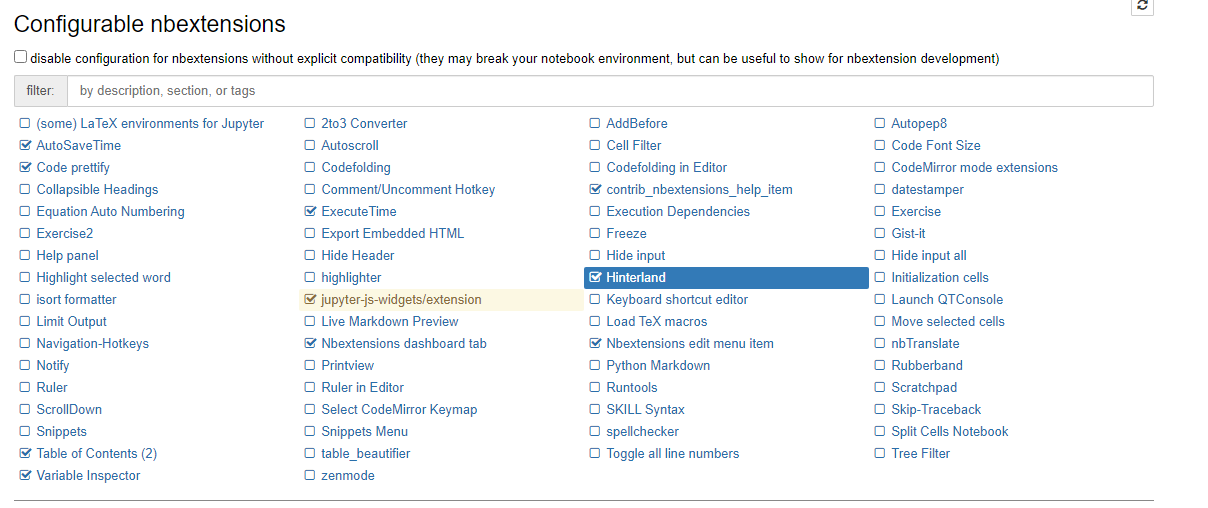1208x508 pixels.
Task: Enable the Collapsible Headings extension
Action: point(25,189)
